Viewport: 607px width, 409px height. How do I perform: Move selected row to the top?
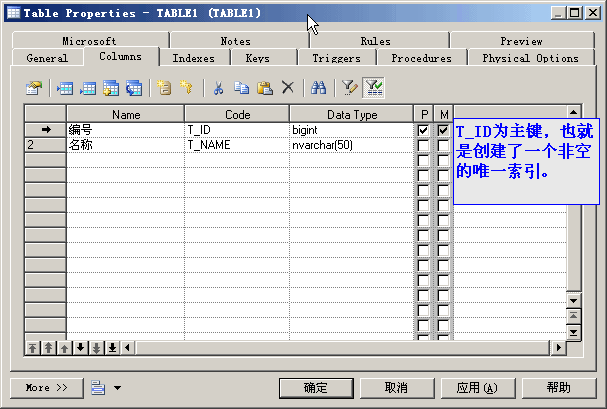(33, 348)
